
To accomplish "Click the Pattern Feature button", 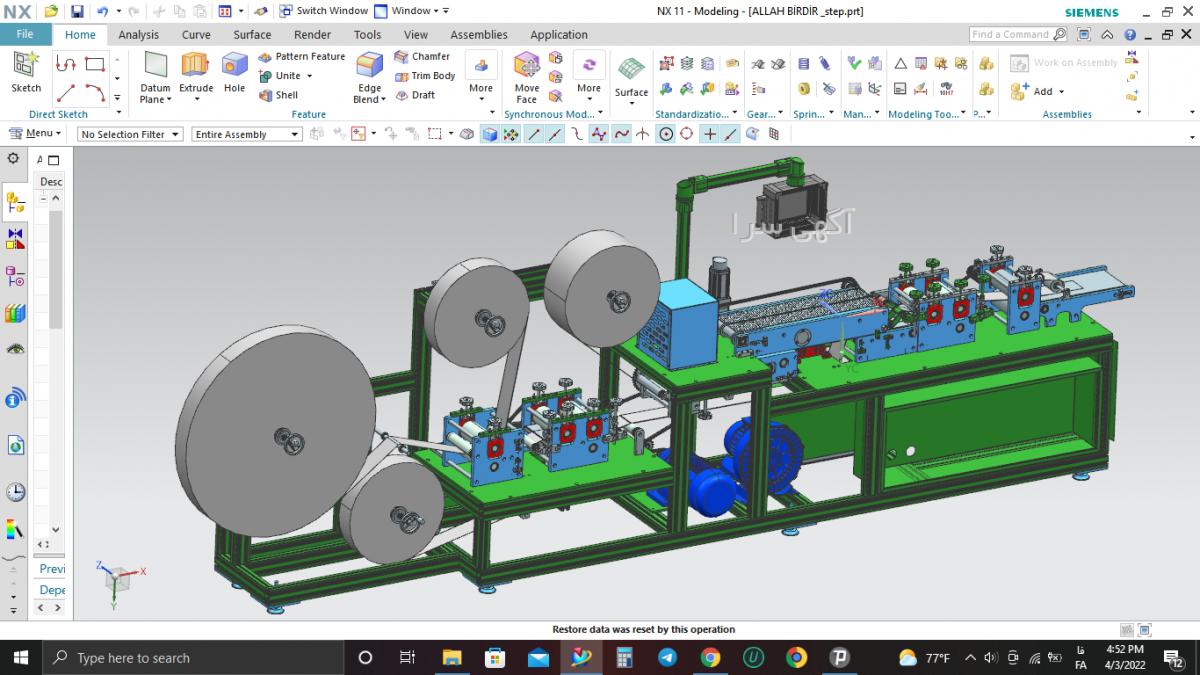I will pyautogui.click(x=302, y=57).
